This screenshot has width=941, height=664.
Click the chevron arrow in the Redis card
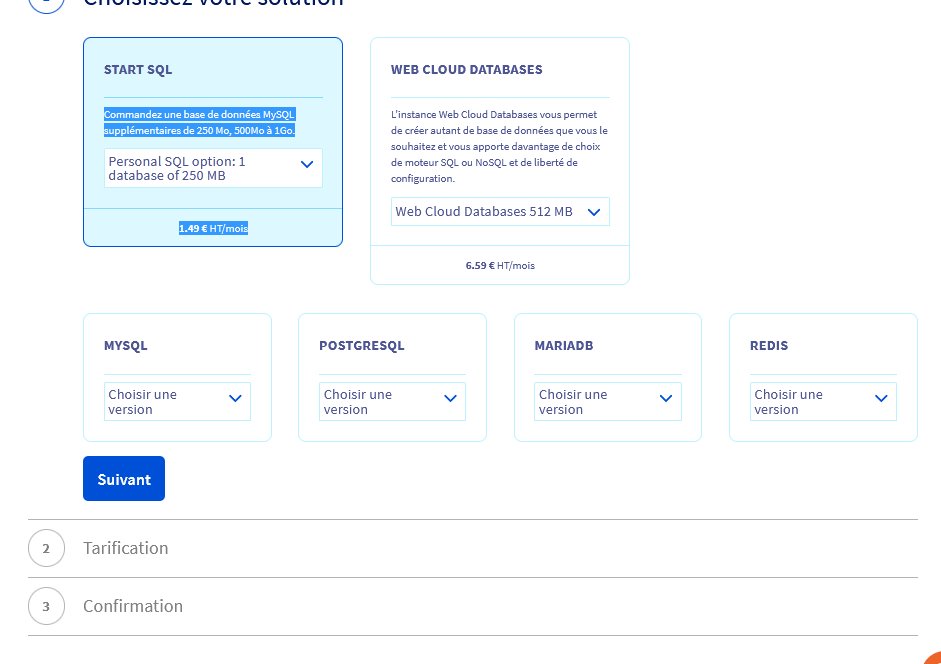click(881, 398)
